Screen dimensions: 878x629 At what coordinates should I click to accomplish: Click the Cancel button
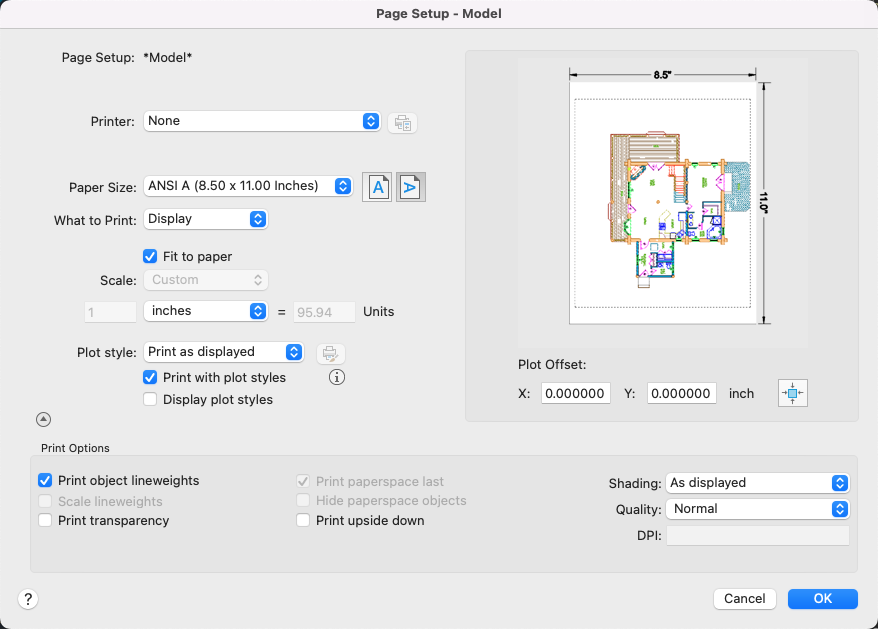(745, 599)
